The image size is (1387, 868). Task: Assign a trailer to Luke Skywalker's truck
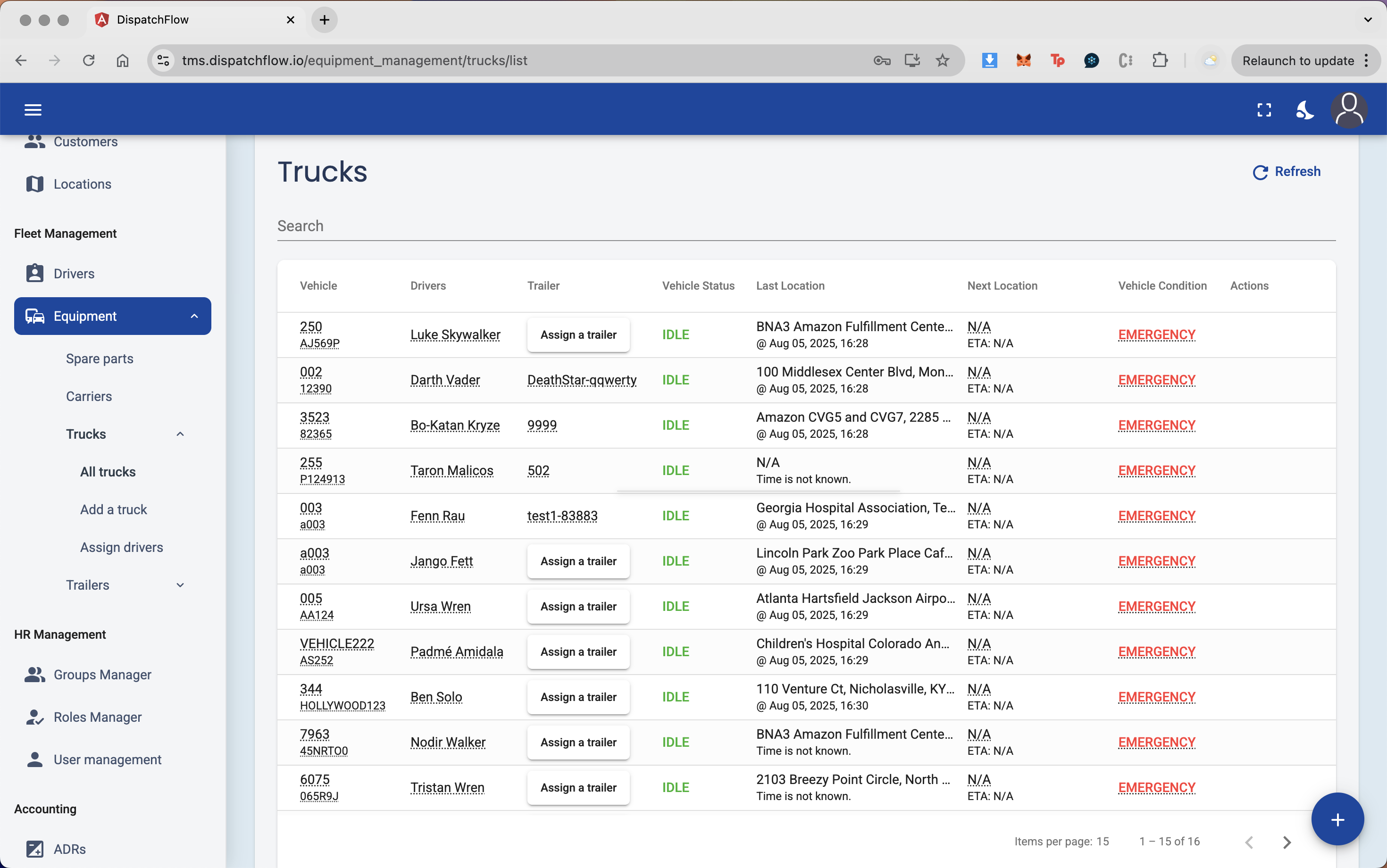[578, 334]
